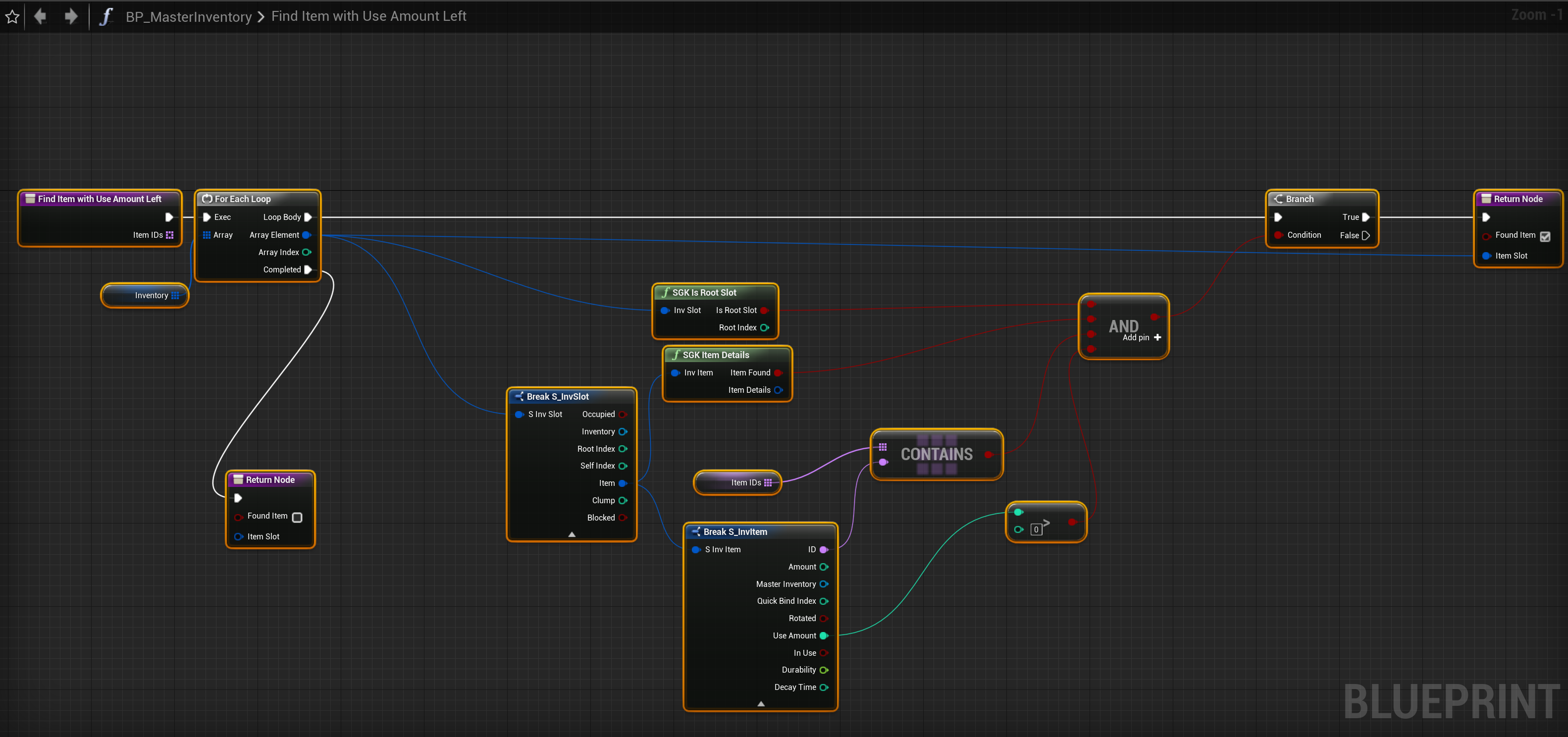Click the favorite star icon in breadcrumb bar
Screen dimensions: 1568x737
[x=12, y=16]
